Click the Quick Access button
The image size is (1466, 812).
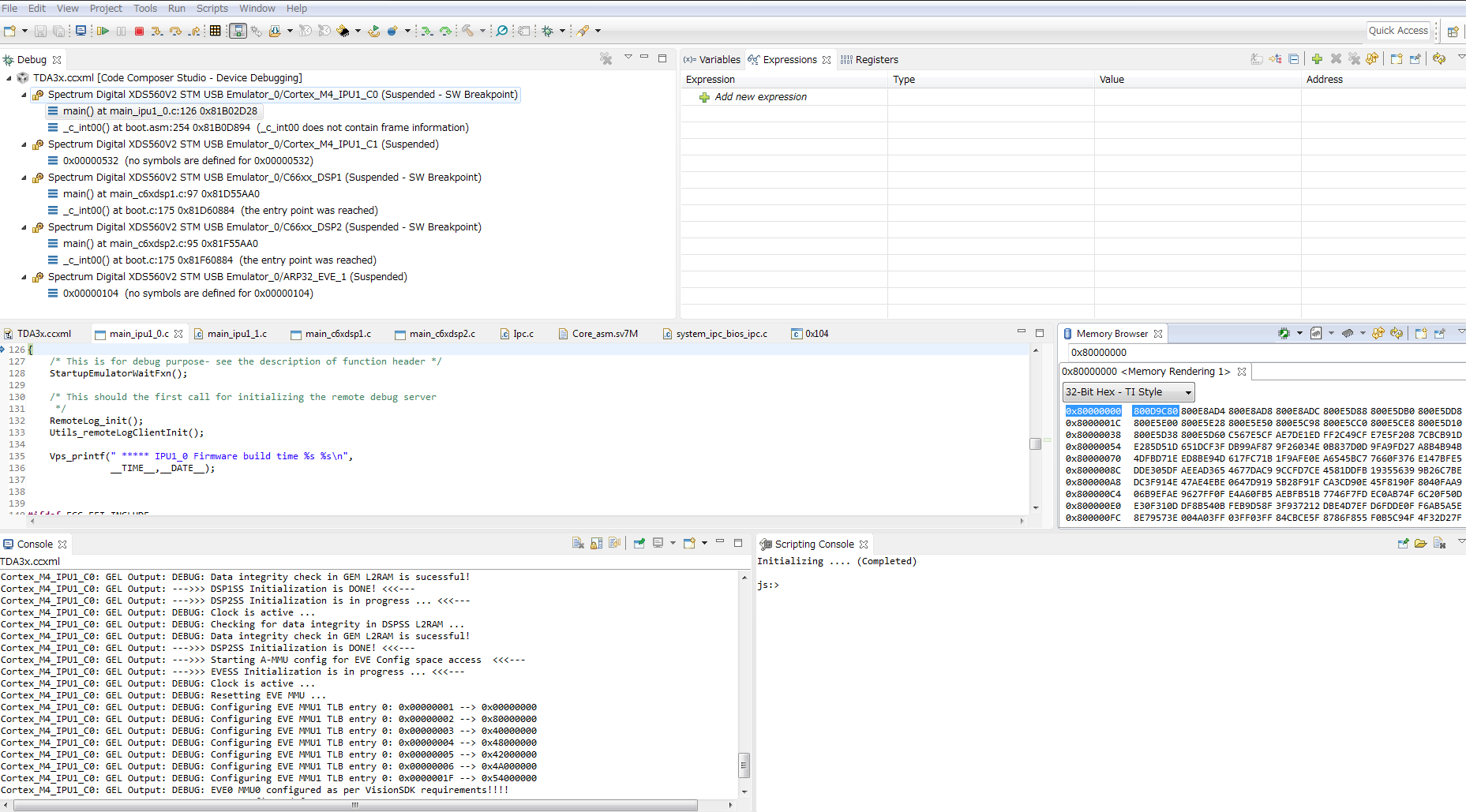pyautogui.click(x=1398, y=30)
